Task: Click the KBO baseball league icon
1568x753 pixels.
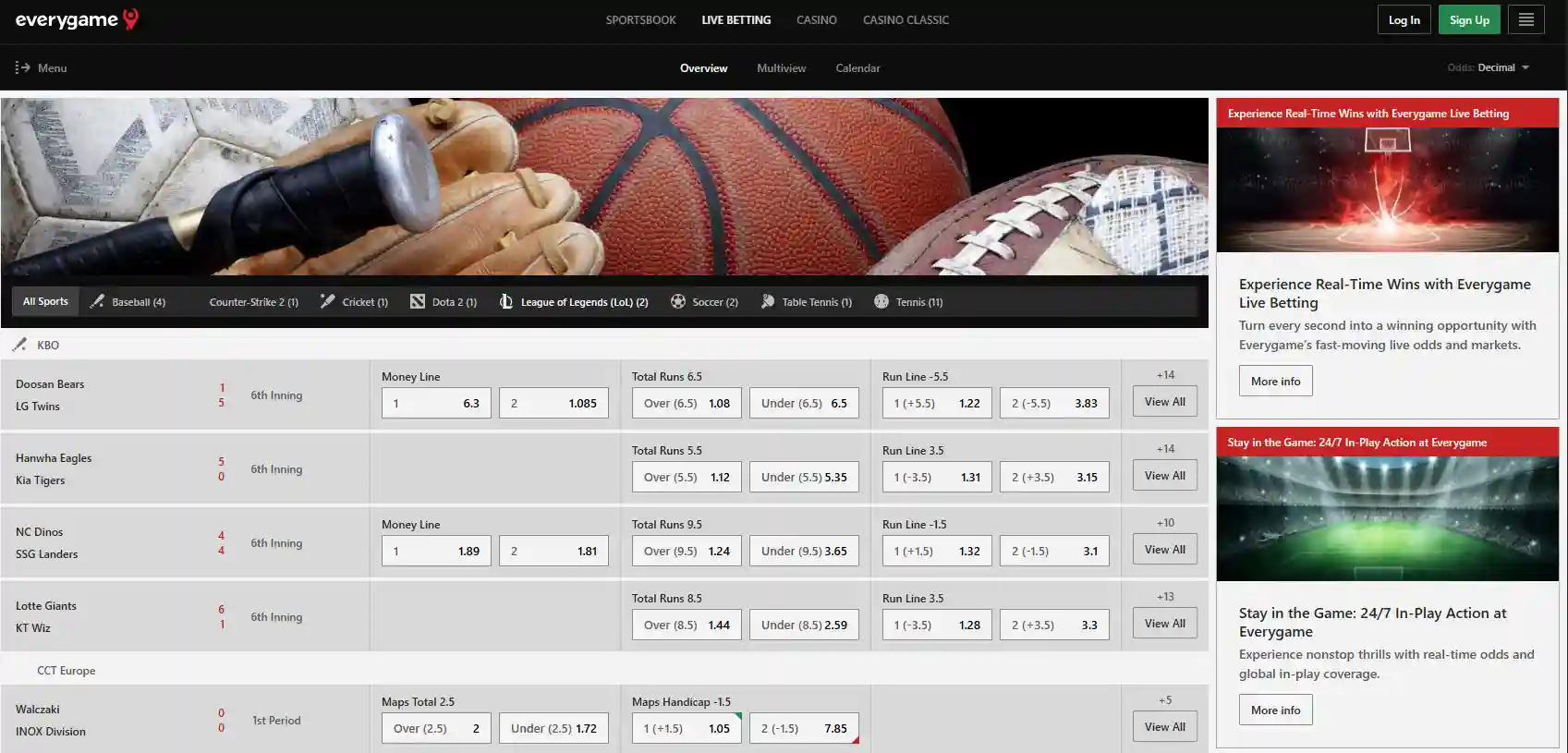Action: coord(19,345)
